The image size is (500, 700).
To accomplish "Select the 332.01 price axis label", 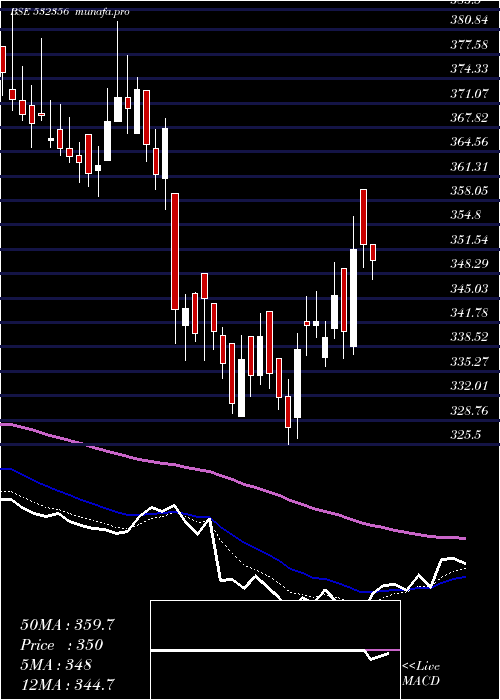I will (x=468, y=385).
